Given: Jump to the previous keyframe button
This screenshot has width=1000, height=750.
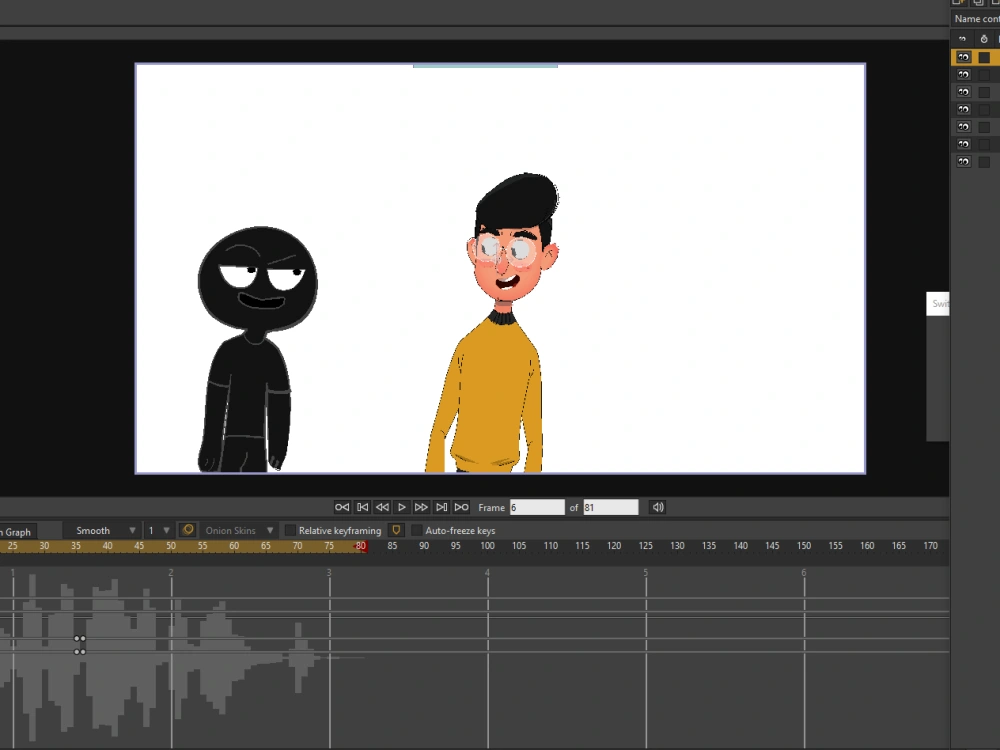Looking at the screenshot, I should (362, 507).
